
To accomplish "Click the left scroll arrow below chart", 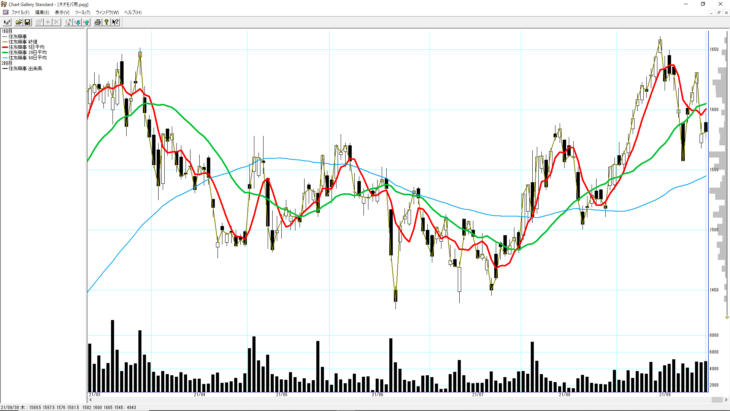I will coord(90,399).
